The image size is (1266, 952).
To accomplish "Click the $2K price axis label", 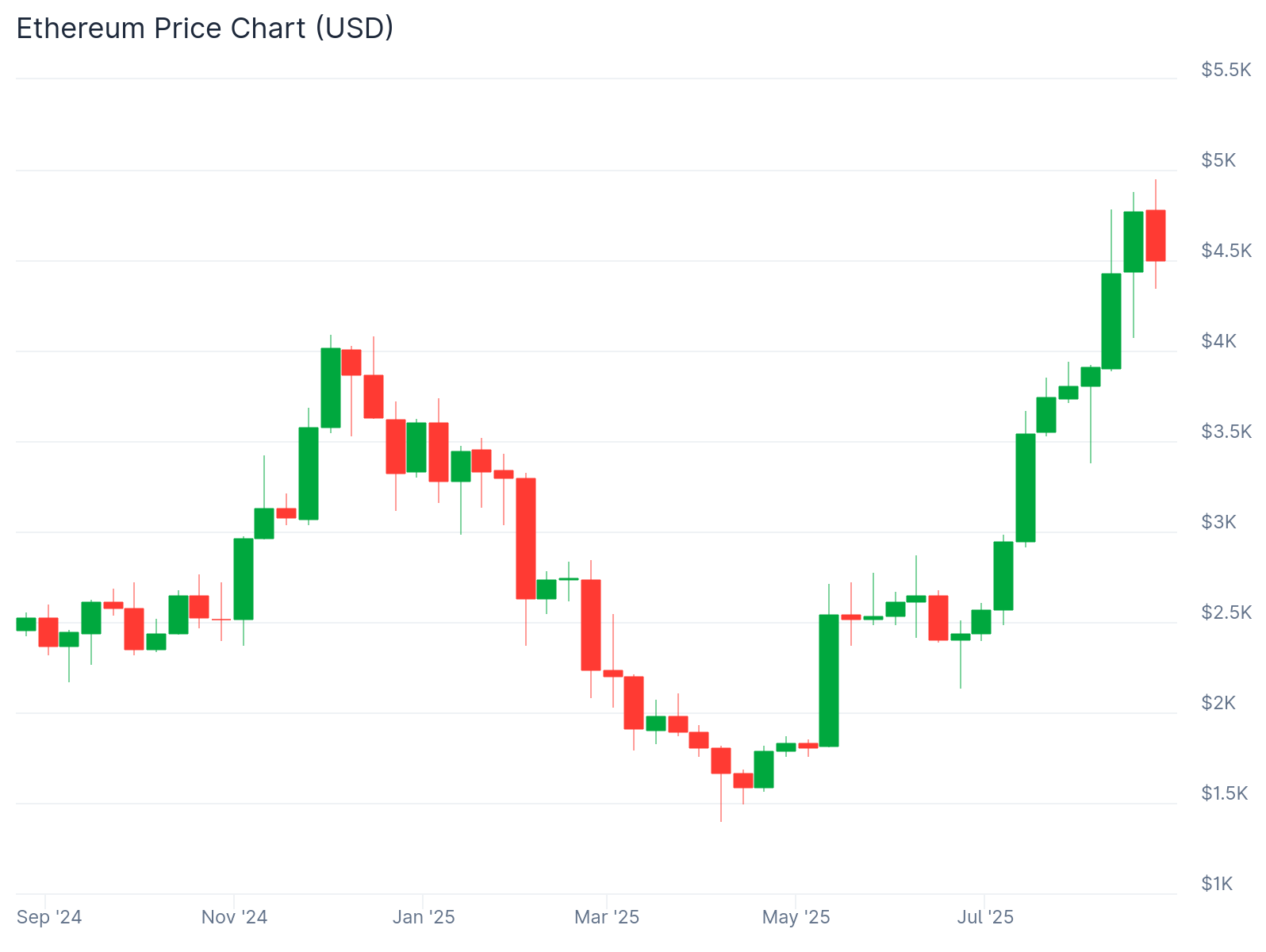I will click(x=1218, y=703).
